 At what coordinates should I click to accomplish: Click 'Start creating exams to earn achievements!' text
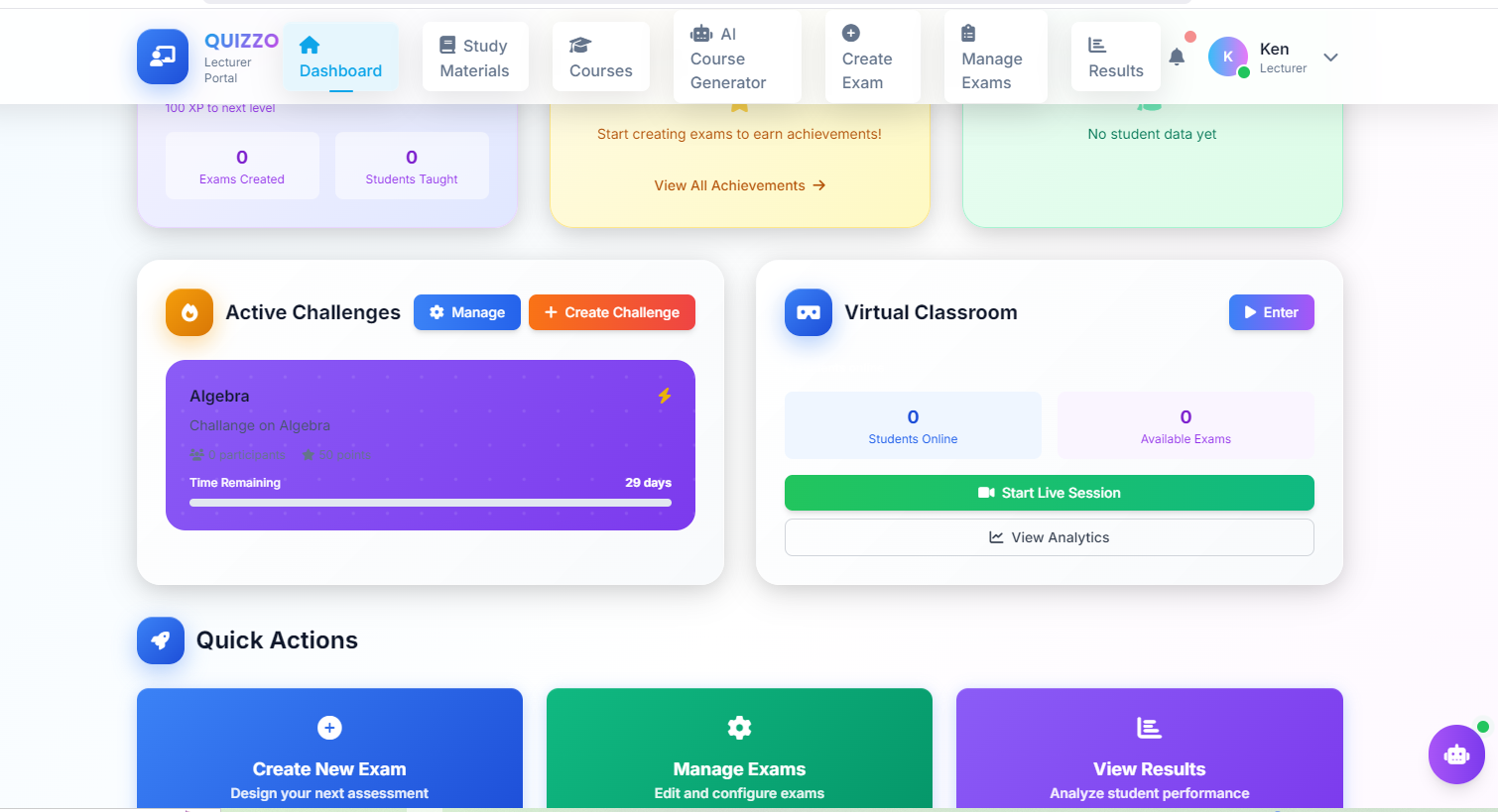click(739, 134)
